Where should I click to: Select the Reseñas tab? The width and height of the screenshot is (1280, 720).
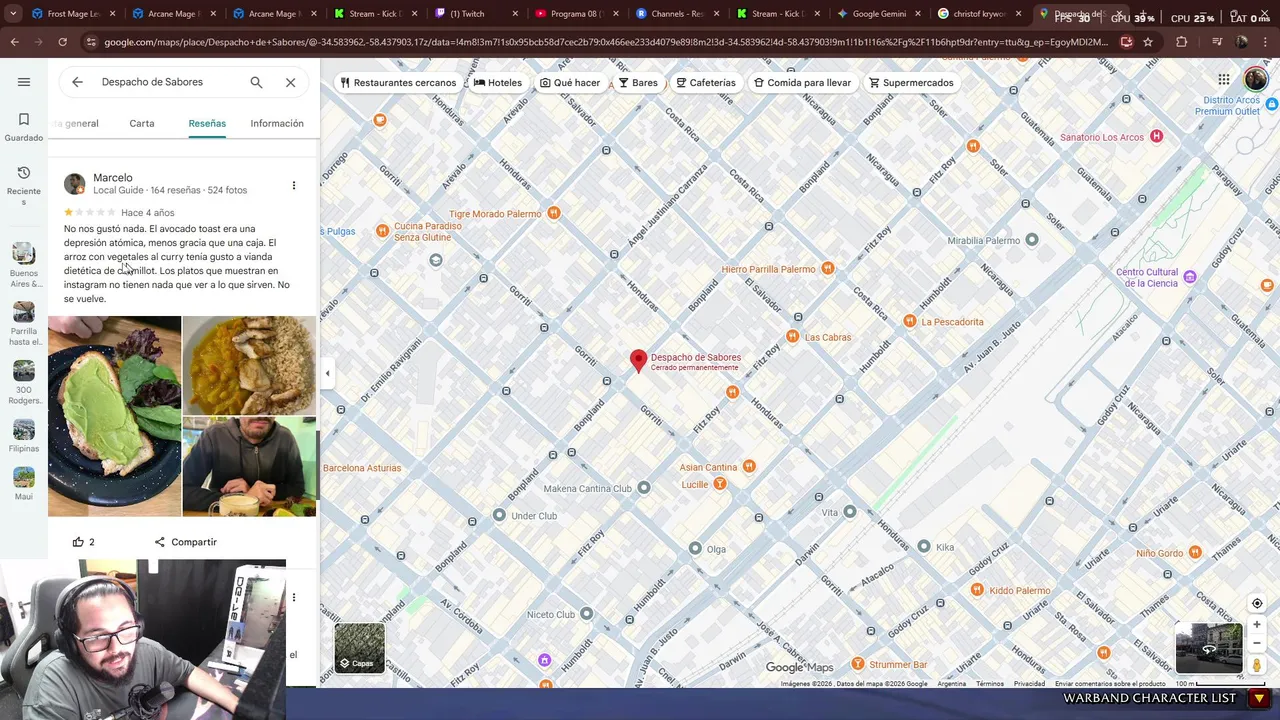(207, 123)
